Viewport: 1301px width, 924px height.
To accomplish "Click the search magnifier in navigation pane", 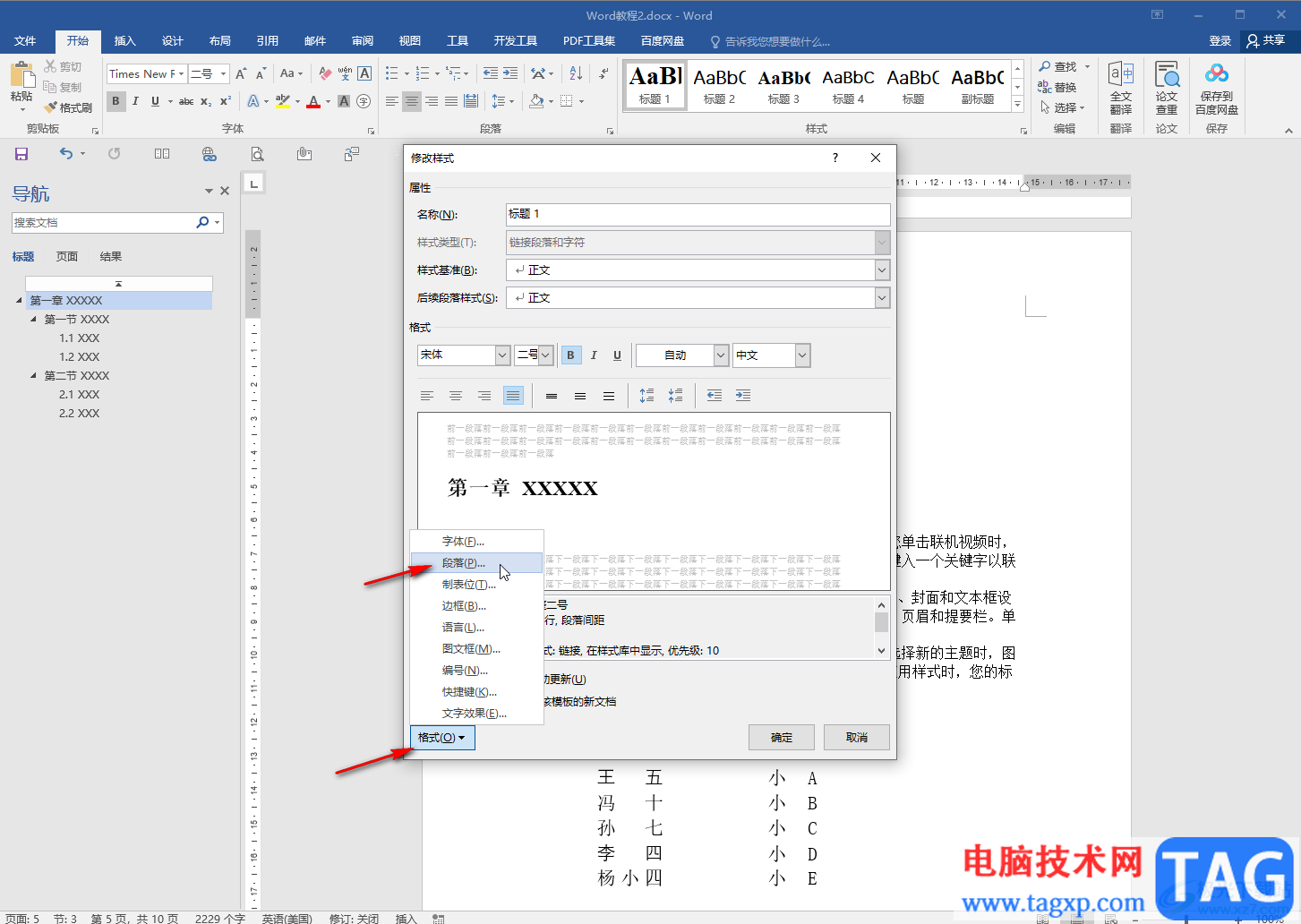I will coord(202,222).
